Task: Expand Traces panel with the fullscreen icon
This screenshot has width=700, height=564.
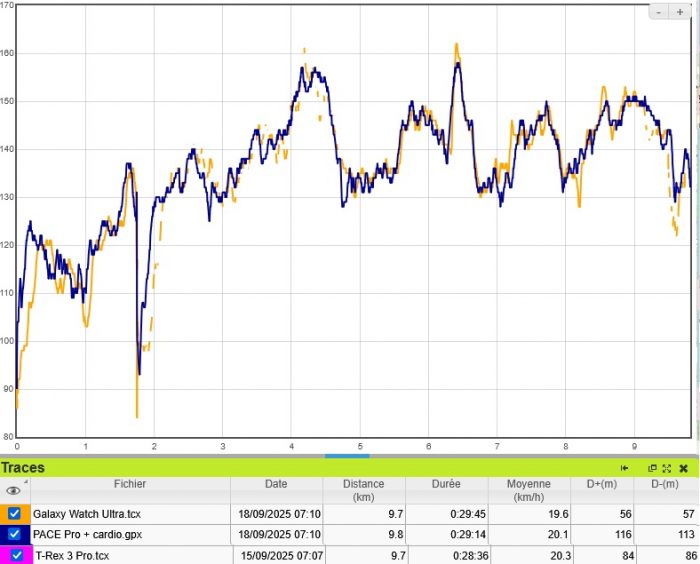Action: [x=666, y=468]
